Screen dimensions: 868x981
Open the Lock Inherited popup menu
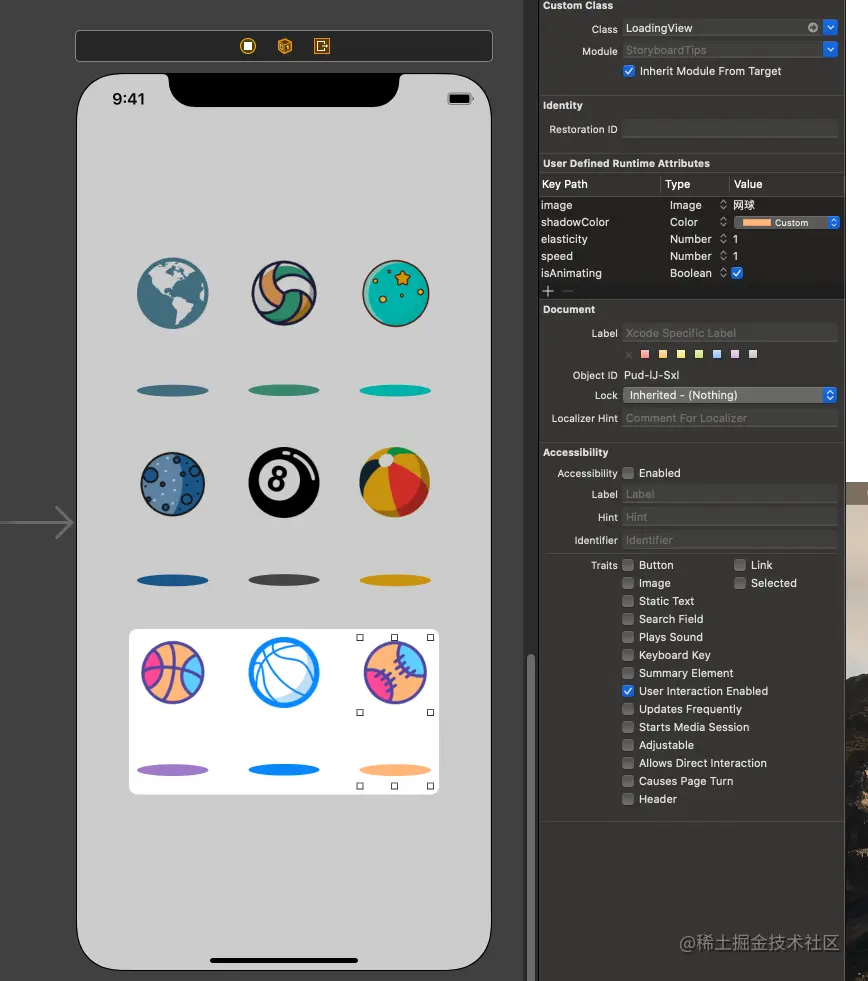tap(730, 395)
